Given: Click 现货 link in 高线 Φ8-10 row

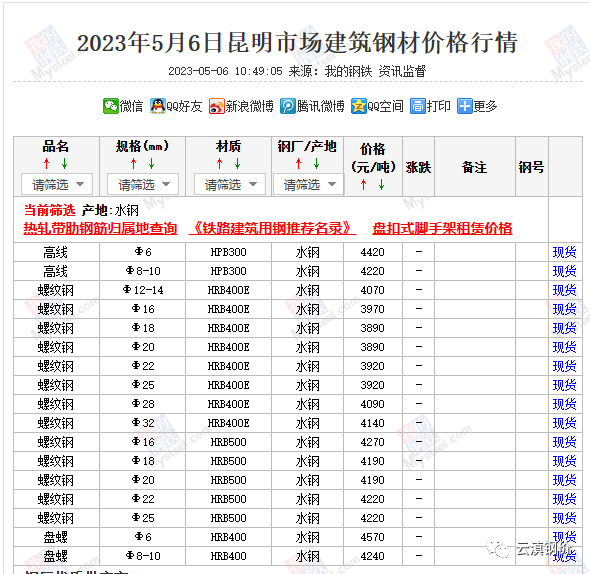Looking at the screenshot, I should point(564,271).
